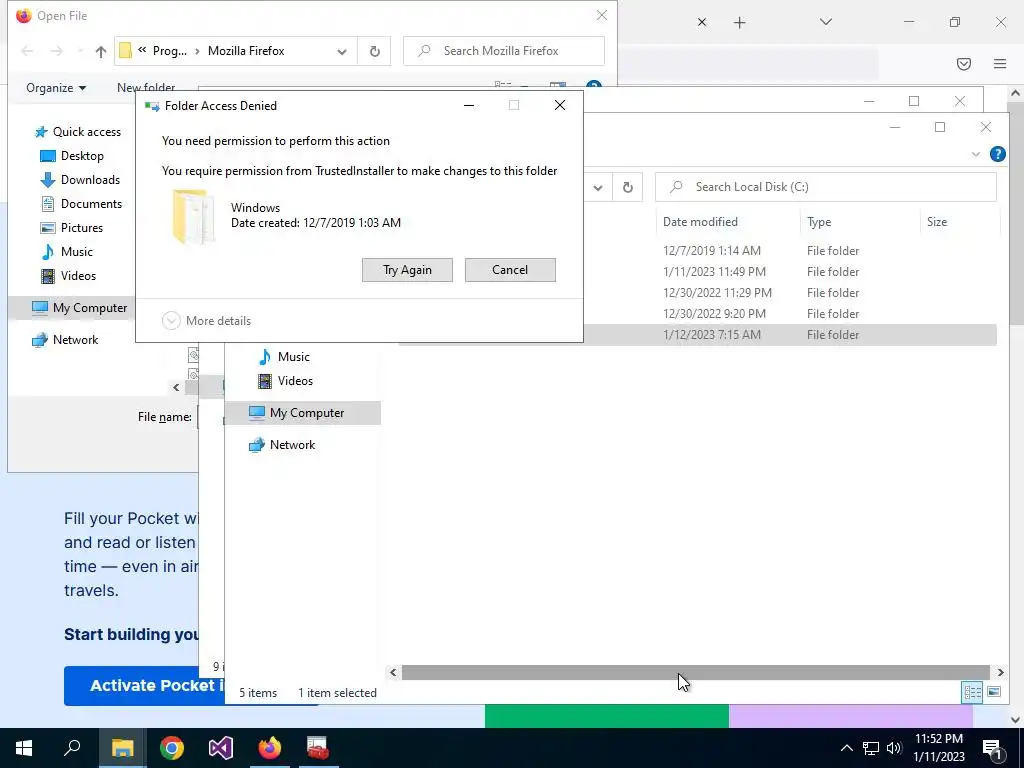Select My Computer in Open File sidebar
Image resolution: width=1024 pixels, height=768 pixels.
[72, 308]
